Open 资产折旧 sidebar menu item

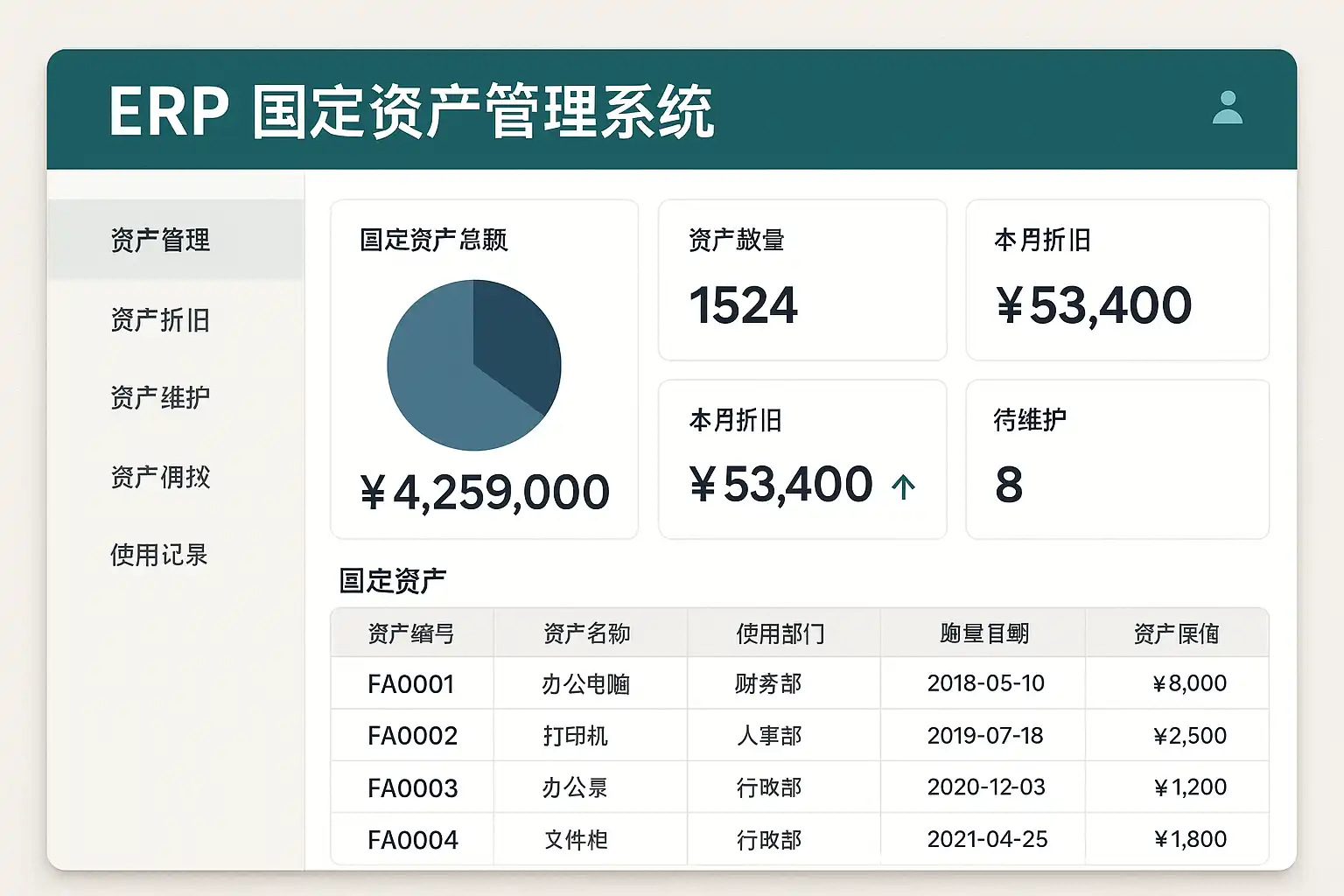(x=160, y=320)
